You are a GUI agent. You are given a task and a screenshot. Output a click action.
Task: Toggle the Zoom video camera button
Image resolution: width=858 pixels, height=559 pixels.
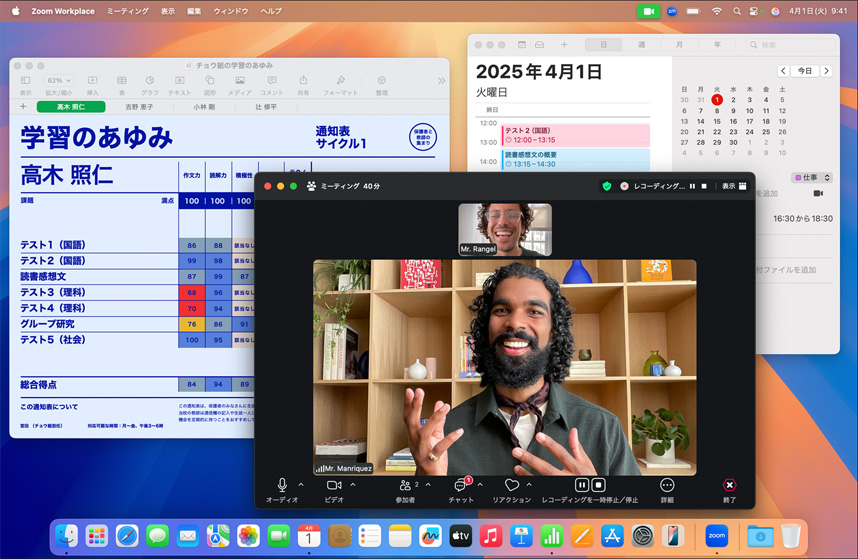[334, 485]
